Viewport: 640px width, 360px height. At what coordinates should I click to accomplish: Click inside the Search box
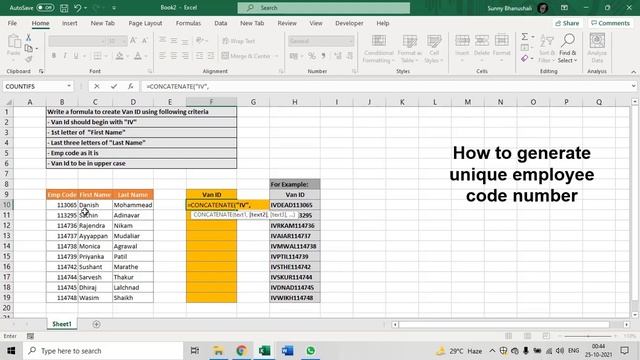(324, 8)
